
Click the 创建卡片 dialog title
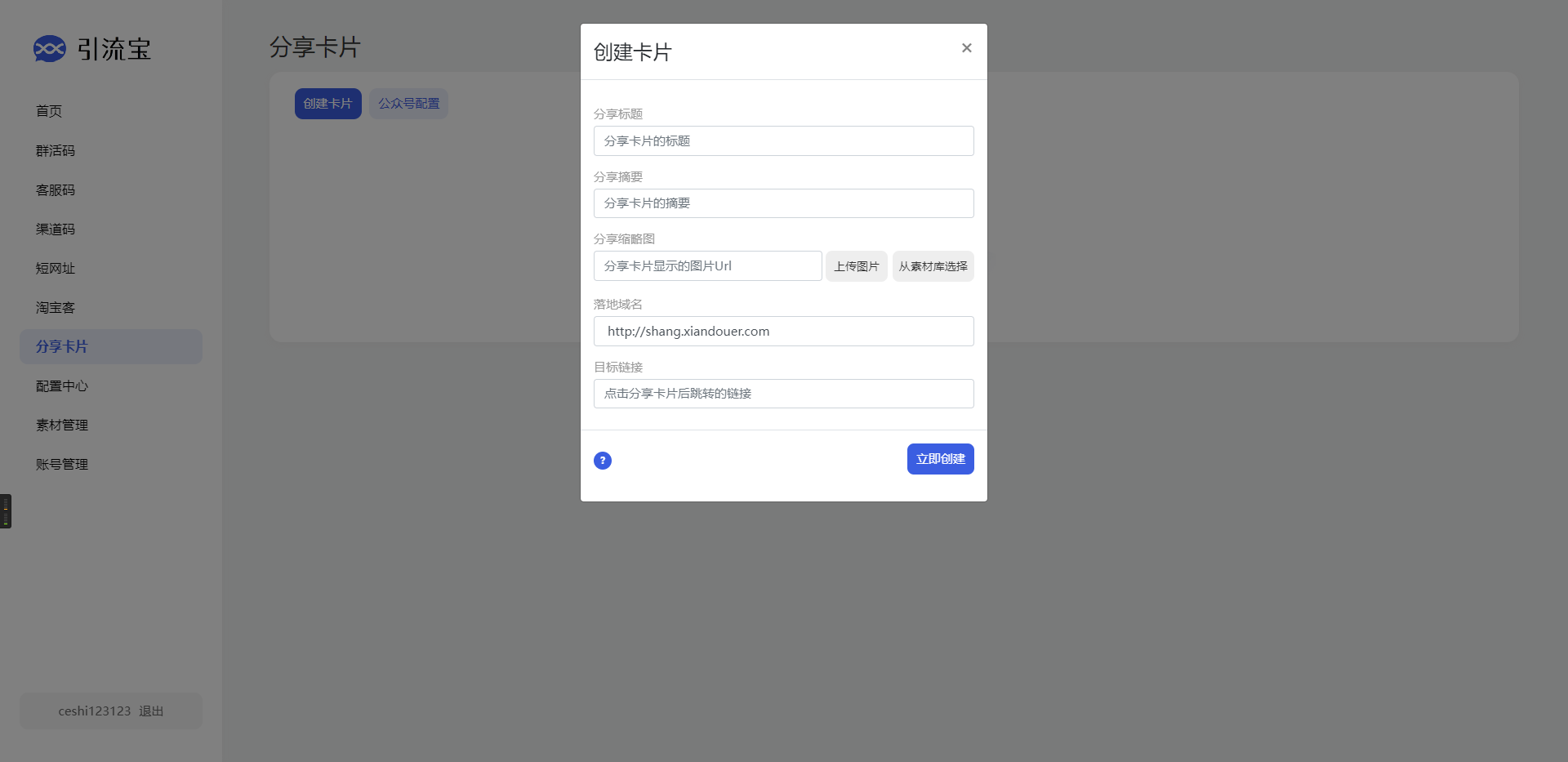point(633,52)
